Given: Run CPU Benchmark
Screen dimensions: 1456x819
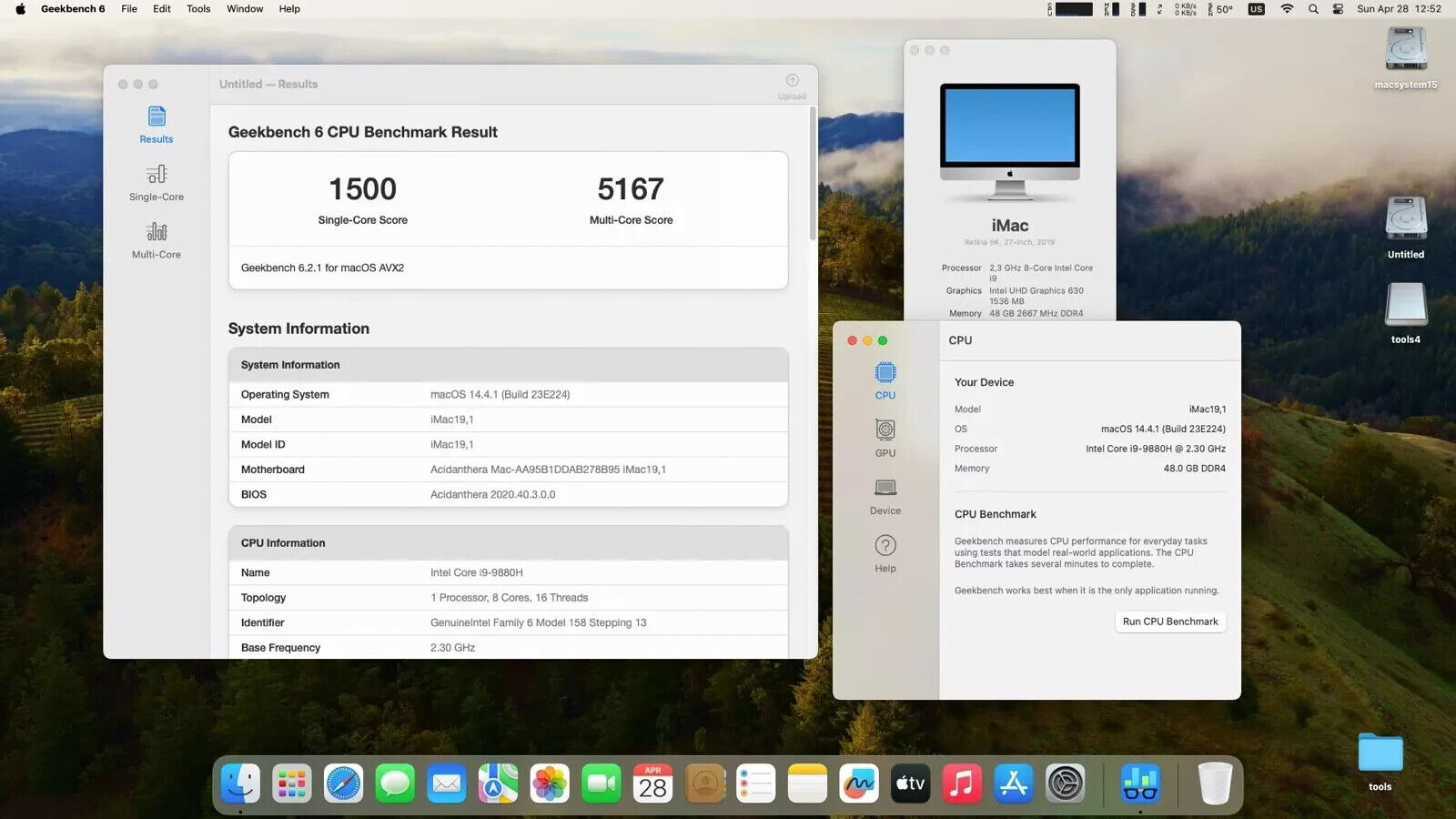Looking at the screenshot, I should 1170,622.
